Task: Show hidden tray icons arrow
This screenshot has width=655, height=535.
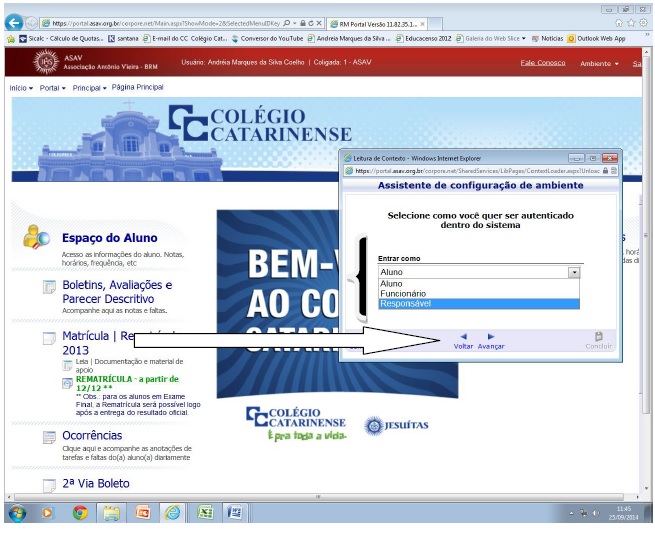Action: [x=571, y=513]
